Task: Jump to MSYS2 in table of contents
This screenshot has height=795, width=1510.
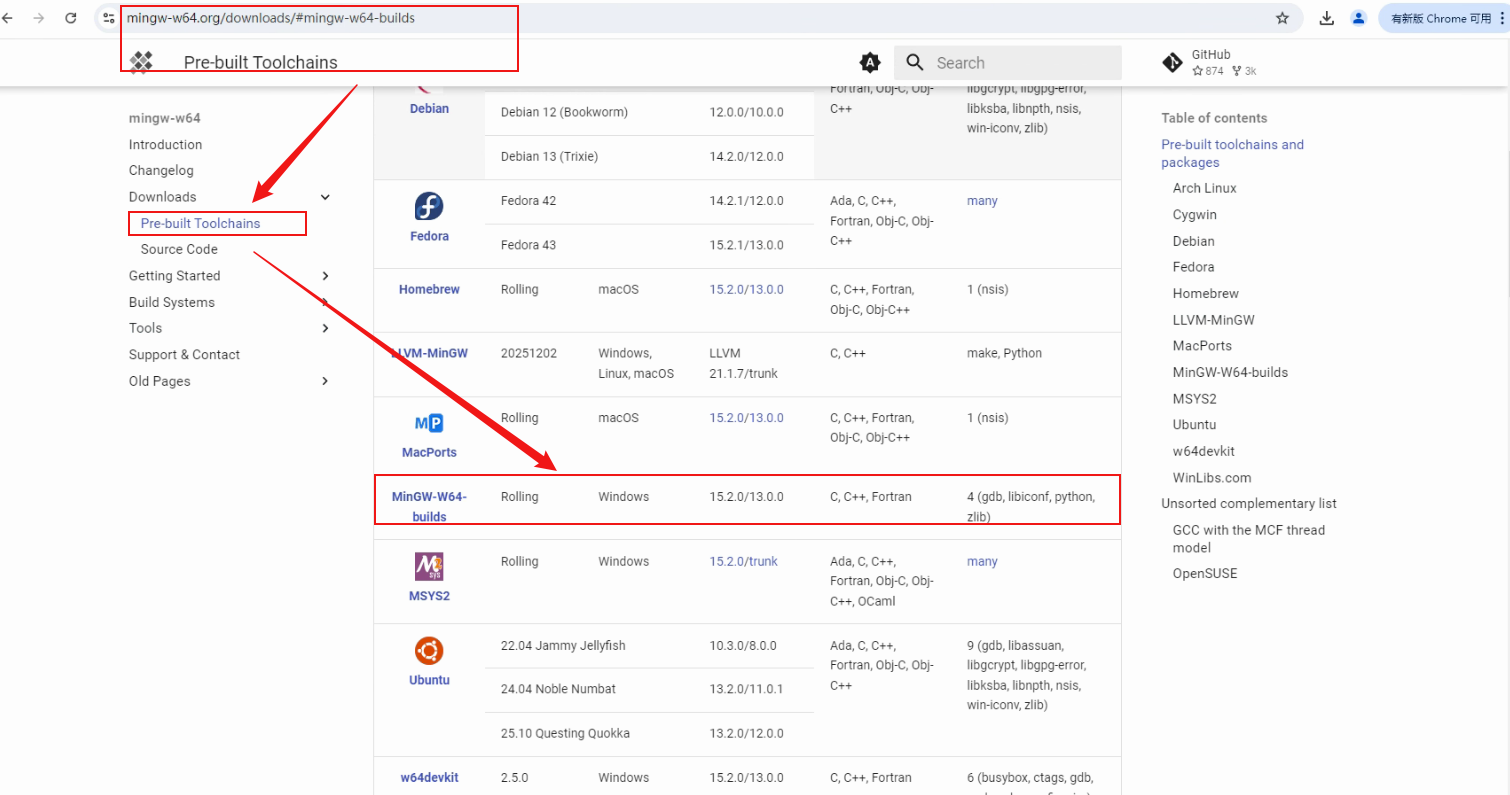Action: click(1194, 398)
